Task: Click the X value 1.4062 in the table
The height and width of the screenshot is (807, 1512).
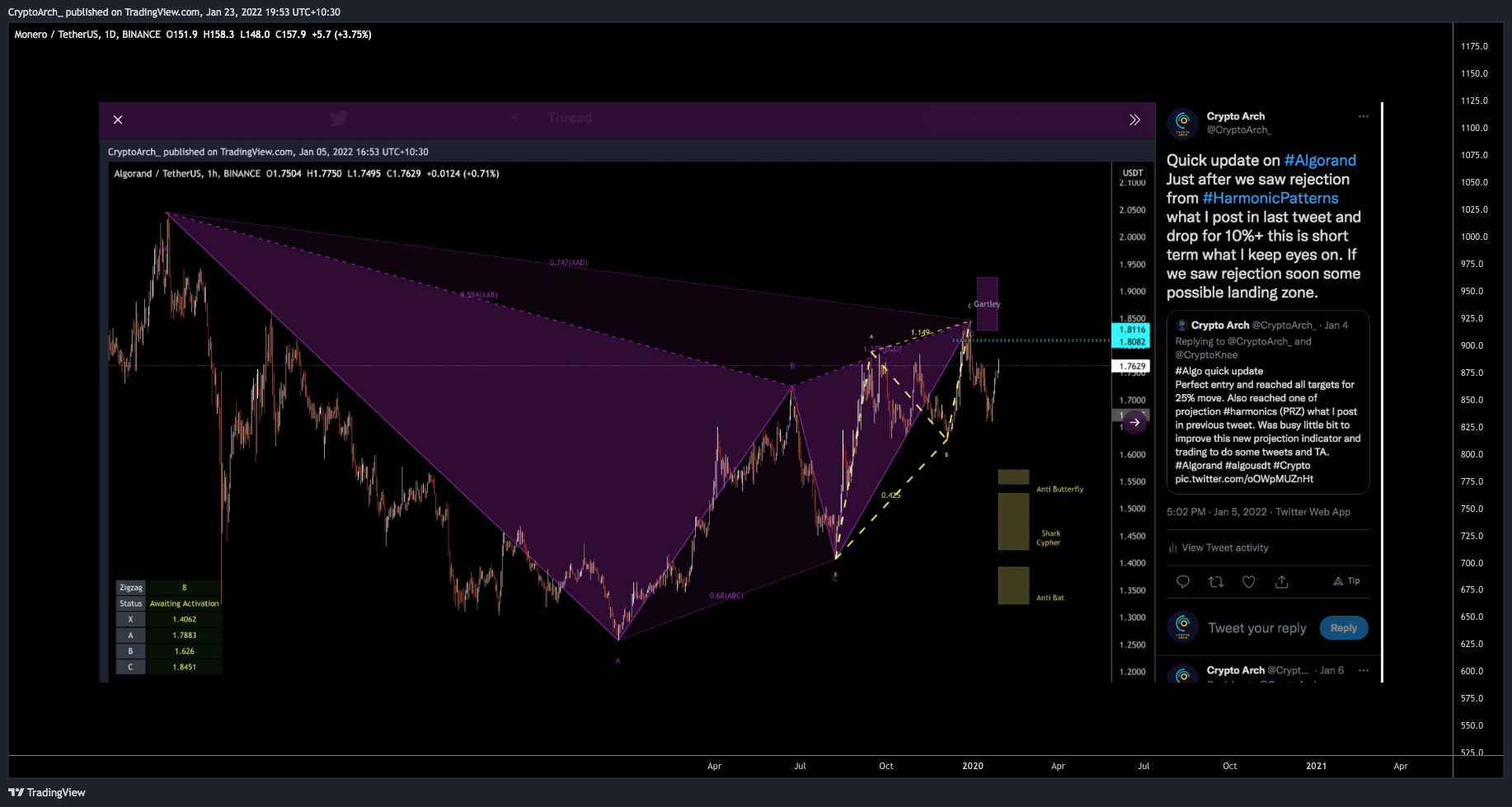Action: (184, 619)
